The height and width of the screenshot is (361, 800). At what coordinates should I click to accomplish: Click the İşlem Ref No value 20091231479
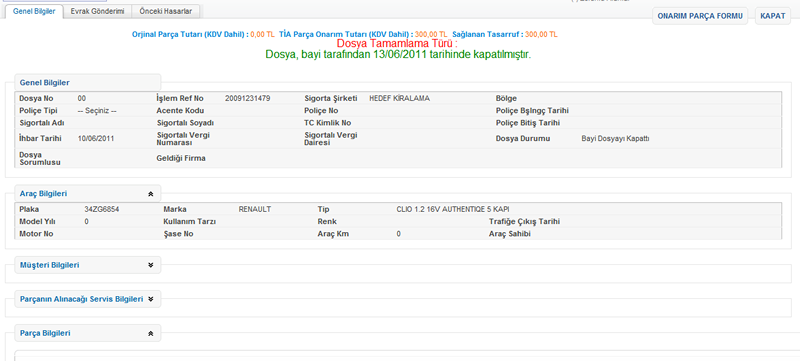247,98
